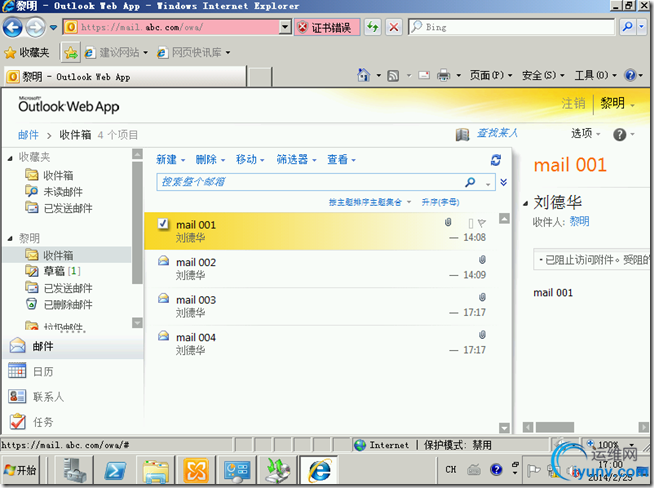Click the 证书错误 certificate error button

pyautogui.click(x=327, y=28)
